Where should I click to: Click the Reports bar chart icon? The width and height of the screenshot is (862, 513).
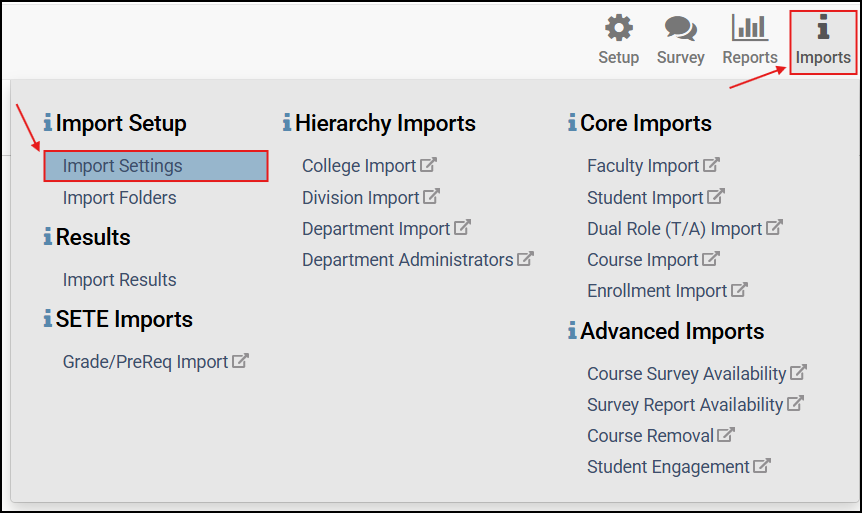coord(750,28)
